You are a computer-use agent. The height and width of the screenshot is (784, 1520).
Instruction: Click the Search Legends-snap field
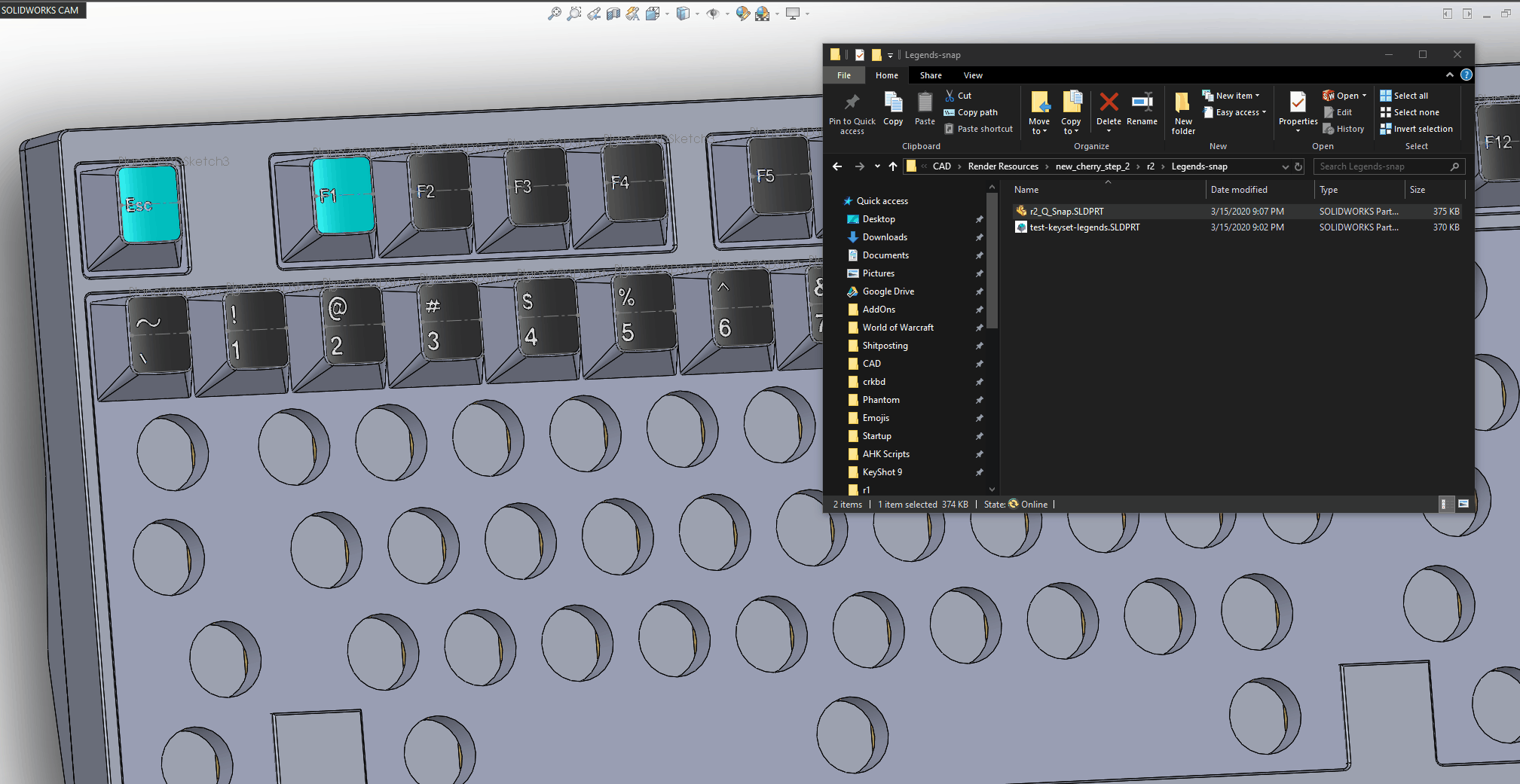point(1389,166)
